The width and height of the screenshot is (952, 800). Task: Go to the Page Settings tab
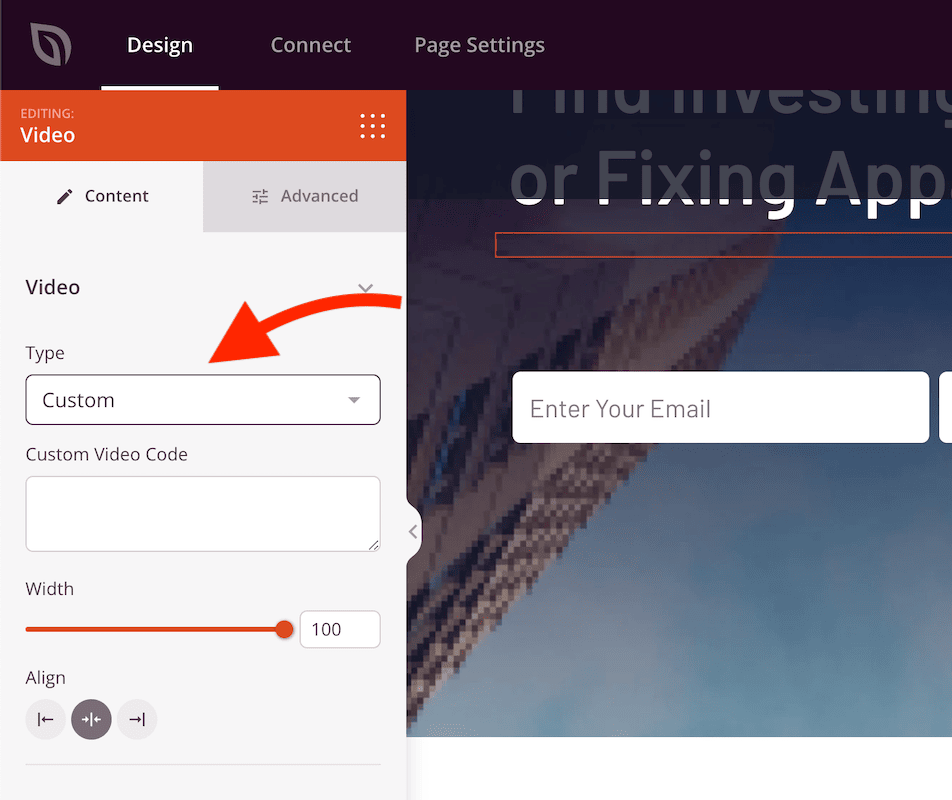point(479,45)
